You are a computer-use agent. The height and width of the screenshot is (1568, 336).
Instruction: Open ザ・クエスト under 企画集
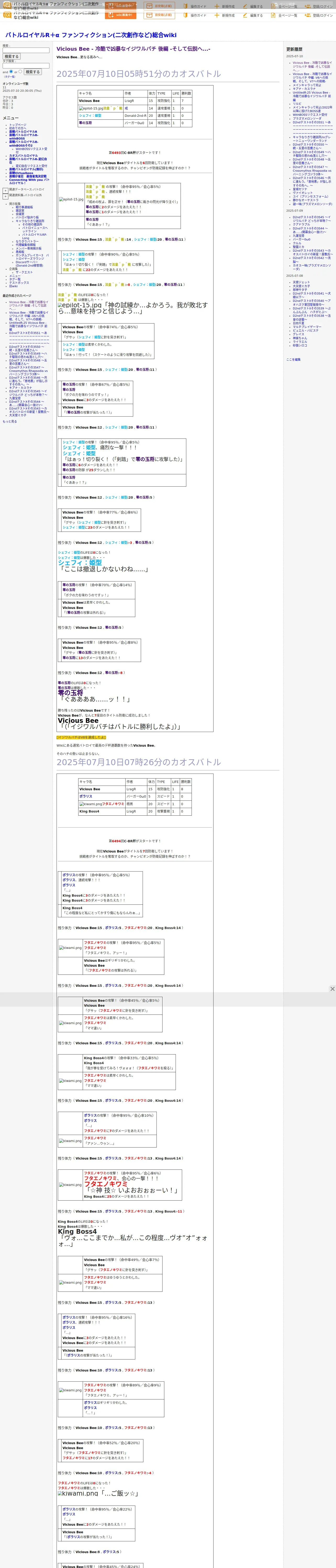click(x=24, y=272)
